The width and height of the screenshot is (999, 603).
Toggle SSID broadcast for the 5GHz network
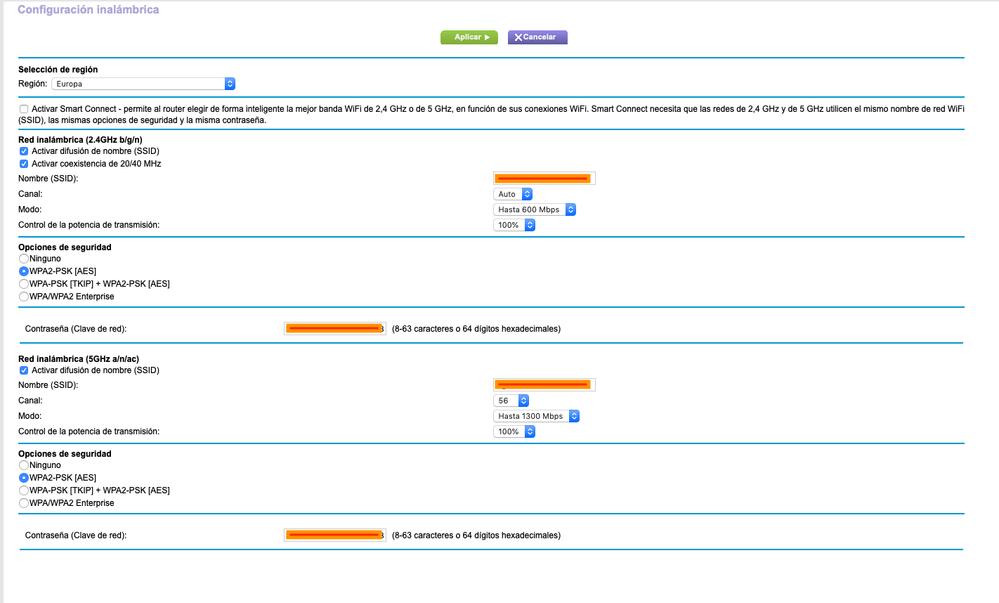pyautogui.click(x=24, y=370)
